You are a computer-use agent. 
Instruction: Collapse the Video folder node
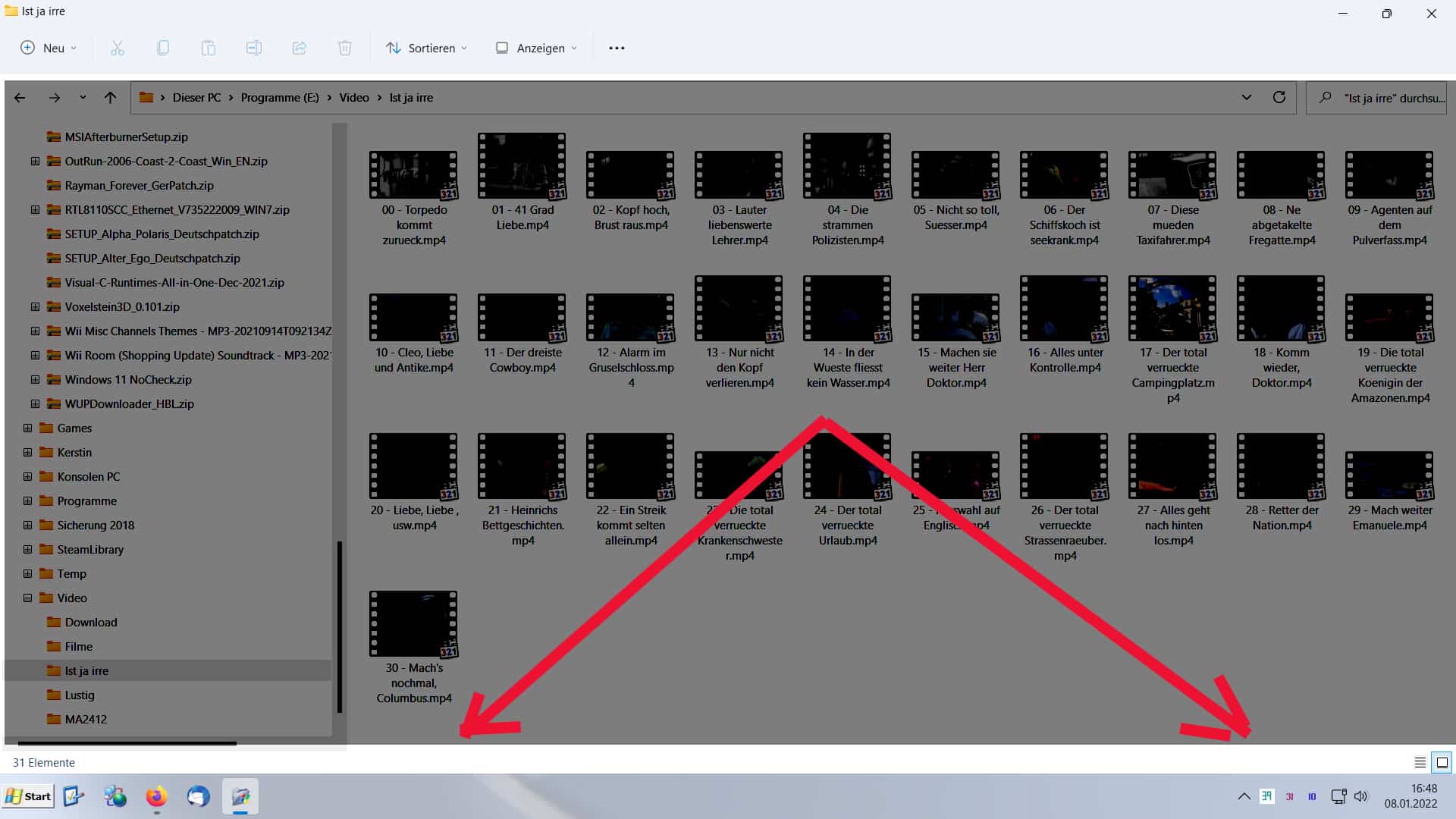coord(27,598)
